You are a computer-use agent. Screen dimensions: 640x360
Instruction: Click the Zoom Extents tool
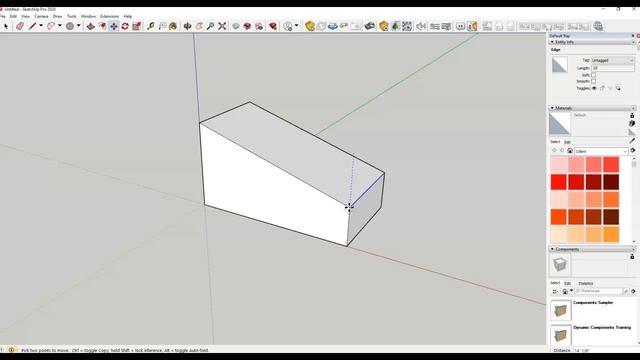click(x=222, y=26)
